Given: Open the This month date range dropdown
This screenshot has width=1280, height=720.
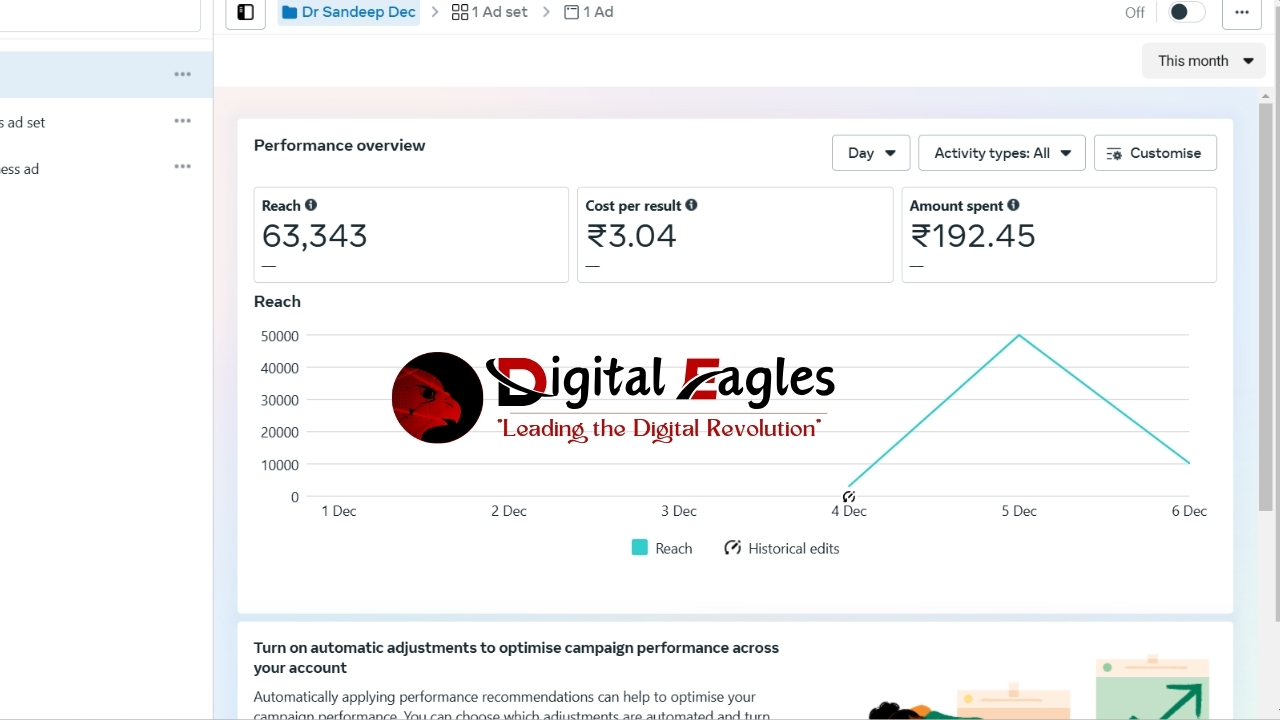Looking at the screenshot, I should point(1204,61).
